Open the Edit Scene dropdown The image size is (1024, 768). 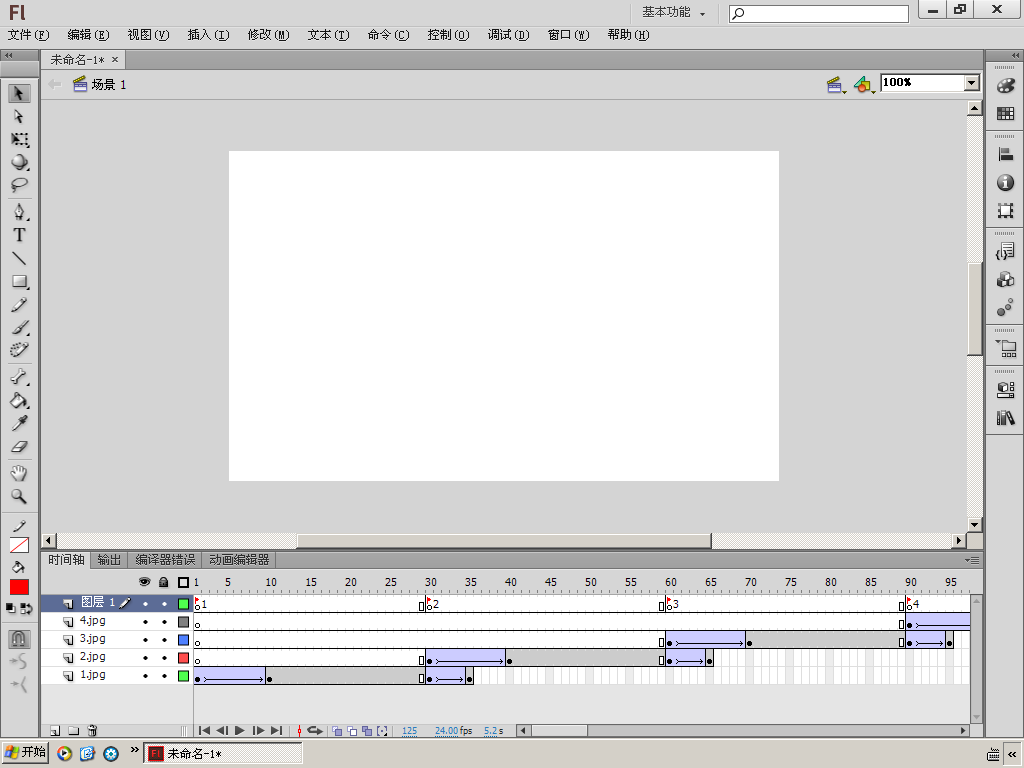coord(836,85)
